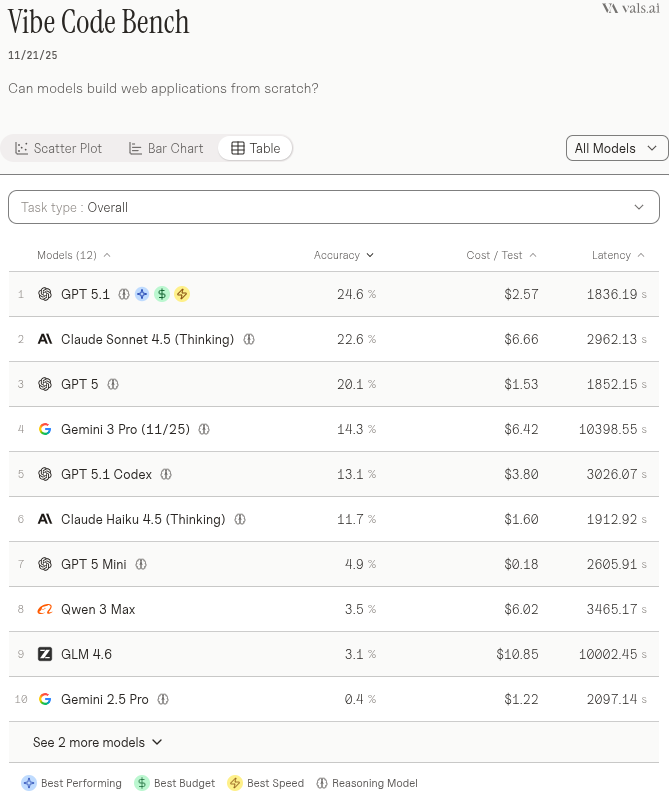Sort by Latency column header
This screenshot has width=669, height=795.
[618, 255]
